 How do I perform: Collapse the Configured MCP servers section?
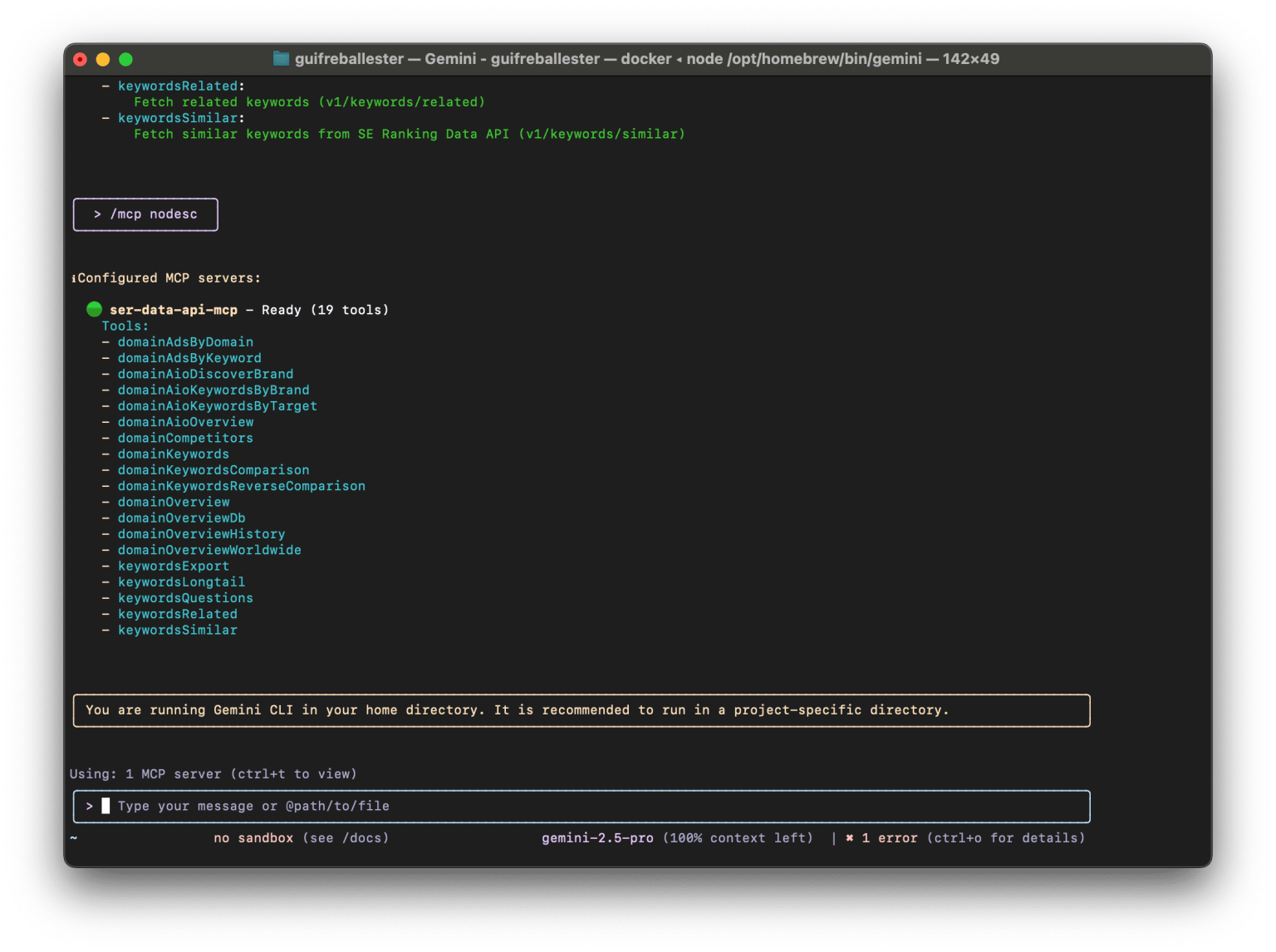point(165,277)
